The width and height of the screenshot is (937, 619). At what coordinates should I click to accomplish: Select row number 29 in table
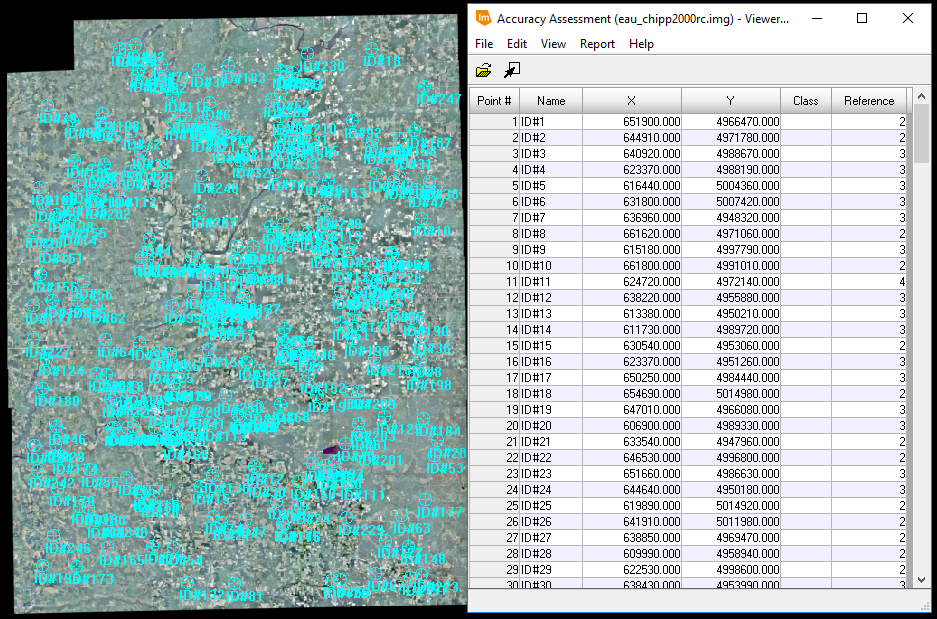coord(494,570)
